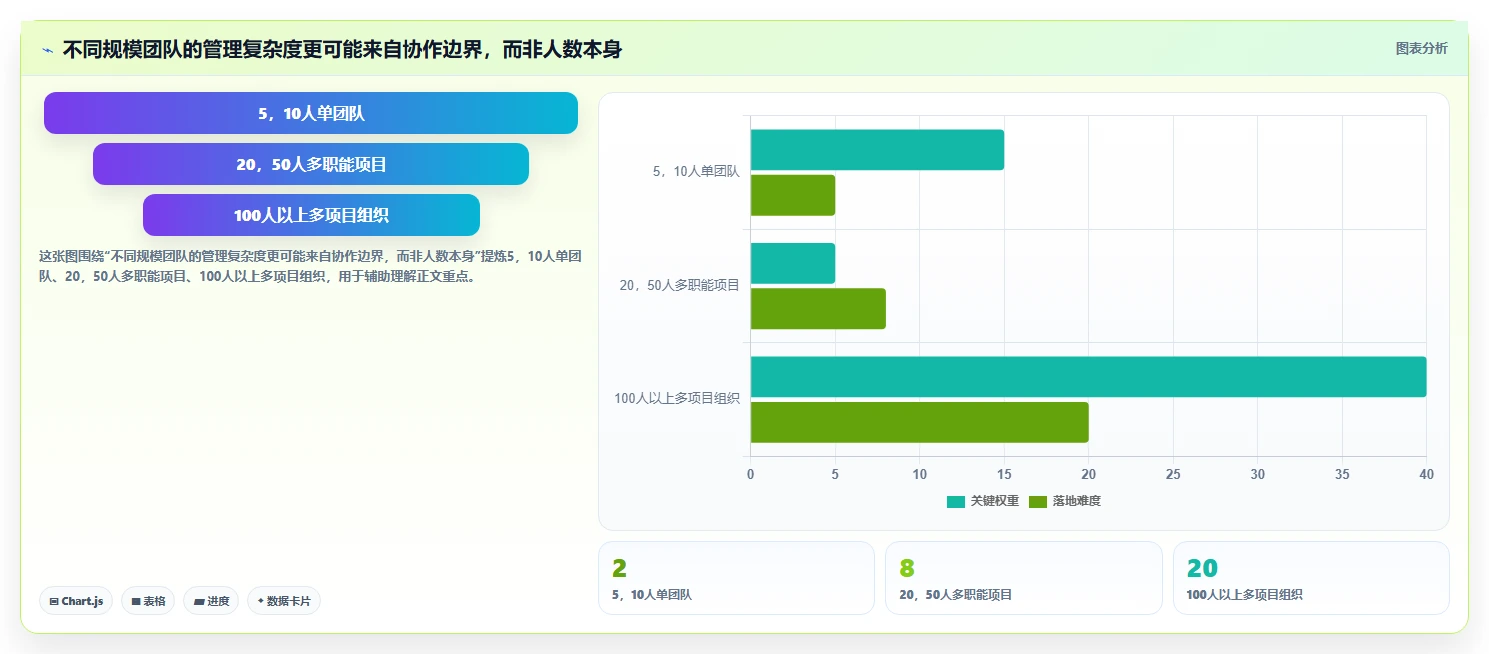Toggle 关键权重 legend series
1489x654 pixels.
click(x=983, y=501)
